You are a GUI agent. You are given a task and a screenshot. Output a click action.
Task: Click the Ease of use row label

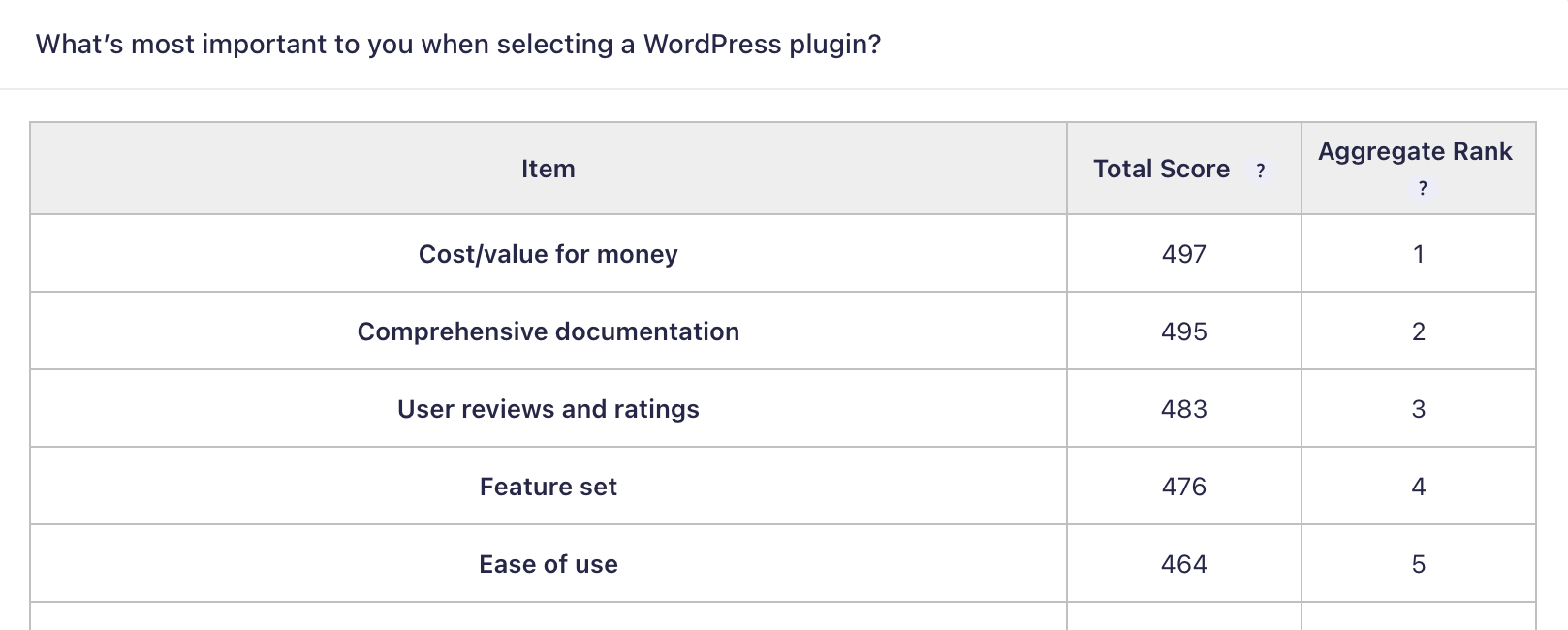pyautogui.click(x=549, y=564)
